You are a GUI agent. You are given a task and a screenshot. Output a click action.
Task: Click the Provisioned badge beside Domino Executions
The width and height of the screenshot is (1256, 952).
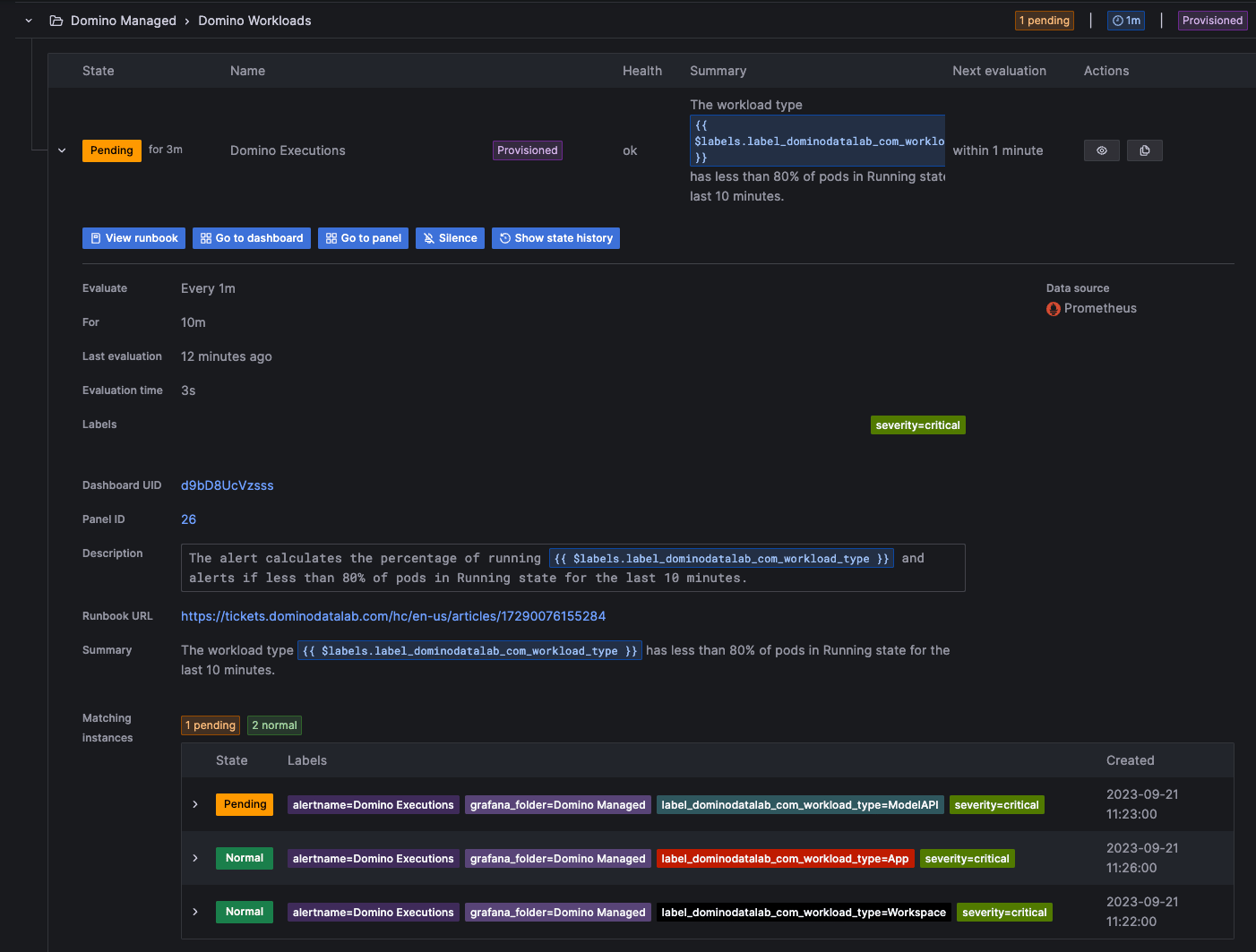coord(528,150)
